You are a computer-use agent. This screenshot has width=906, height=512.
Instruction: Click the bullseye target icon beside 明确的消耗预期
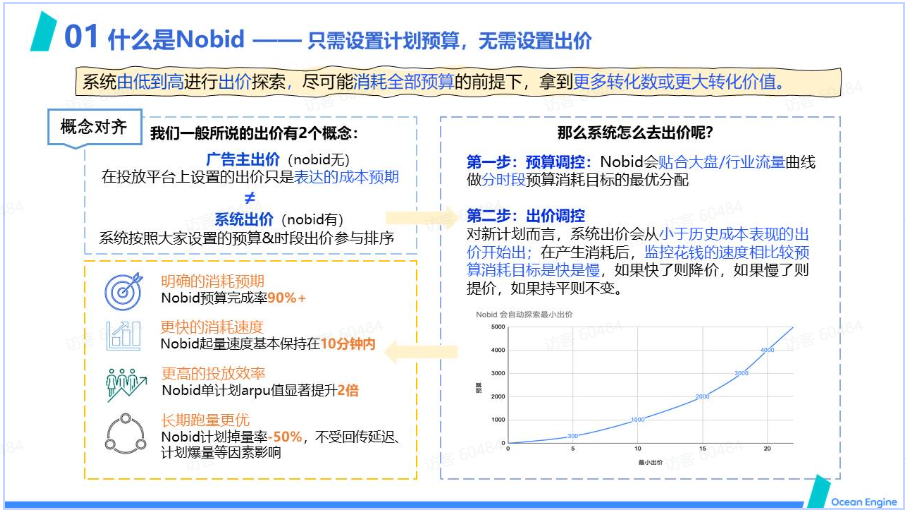[x=124, y=291]
